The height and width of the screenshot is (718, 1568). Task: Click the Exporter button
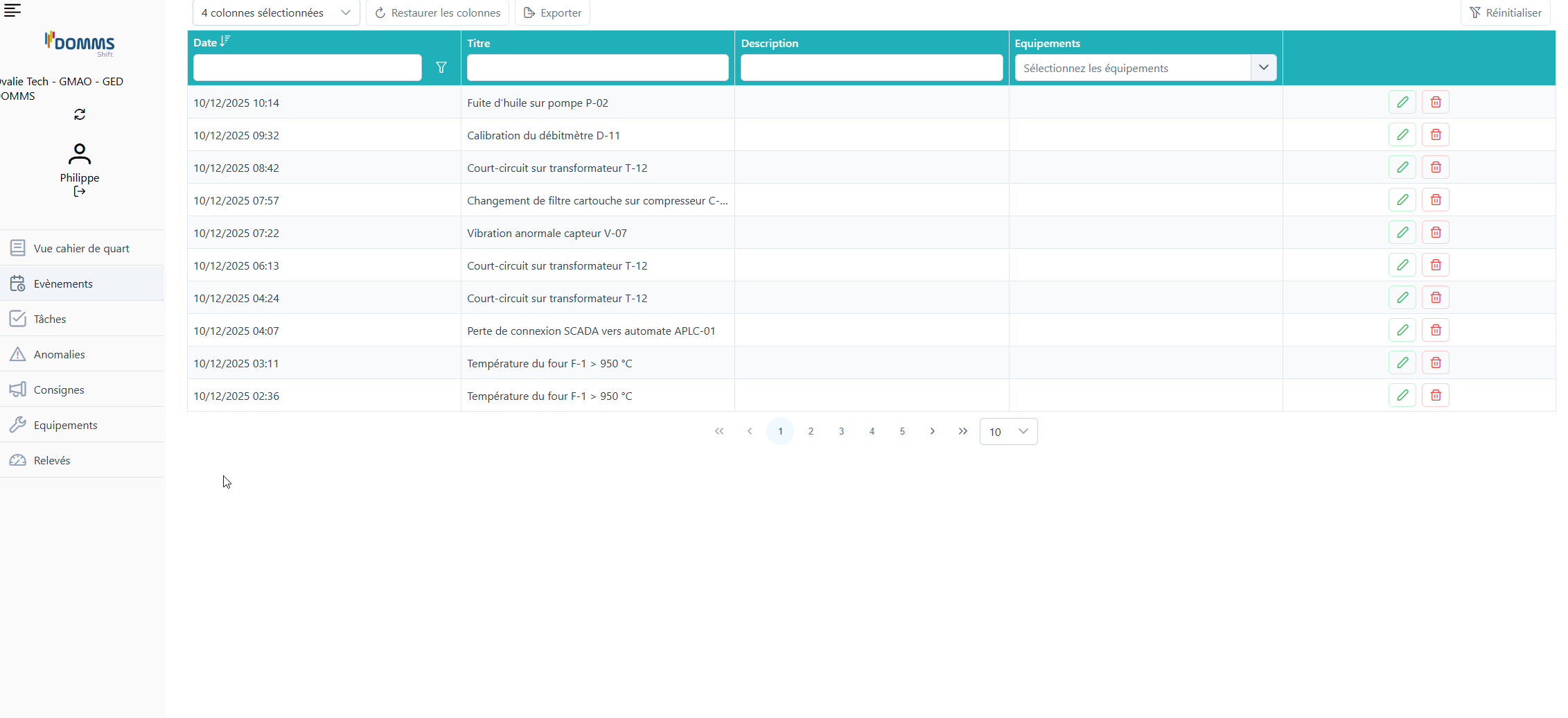coord(552,13)
